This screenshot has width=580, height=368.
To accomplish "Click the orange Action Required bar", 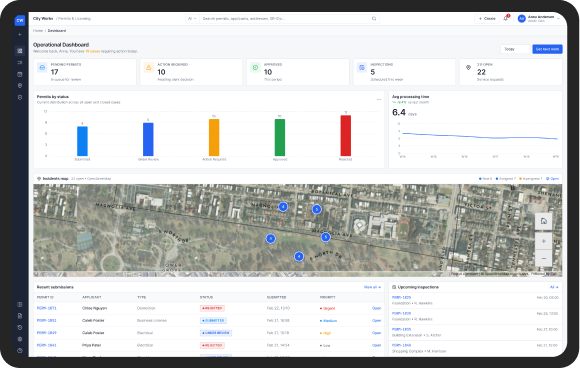I will (x=214, y=137).
